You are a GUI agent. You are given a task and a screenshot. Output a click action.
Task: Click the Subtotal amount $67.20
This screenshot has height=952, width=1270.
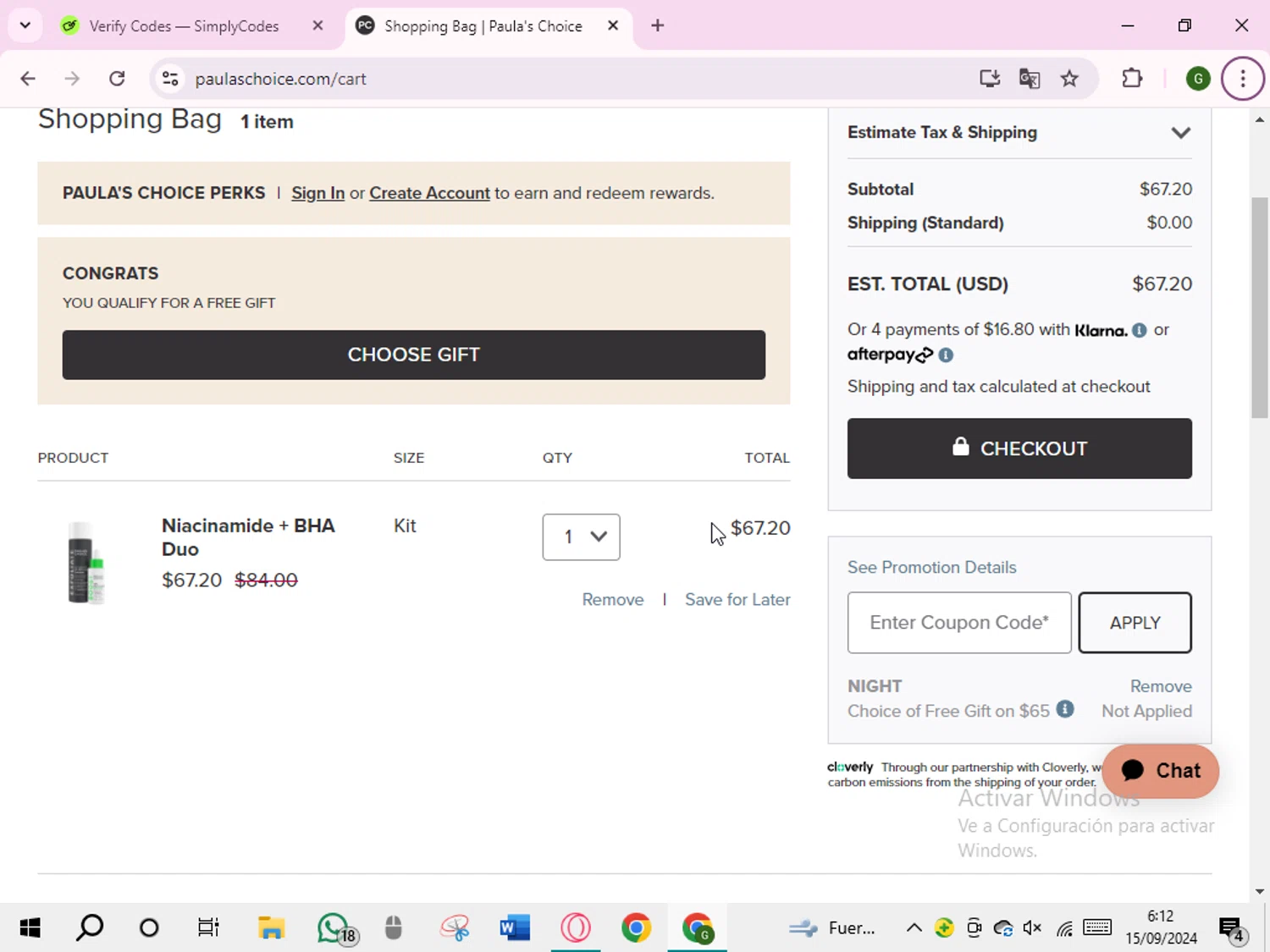coord(1165,189)
